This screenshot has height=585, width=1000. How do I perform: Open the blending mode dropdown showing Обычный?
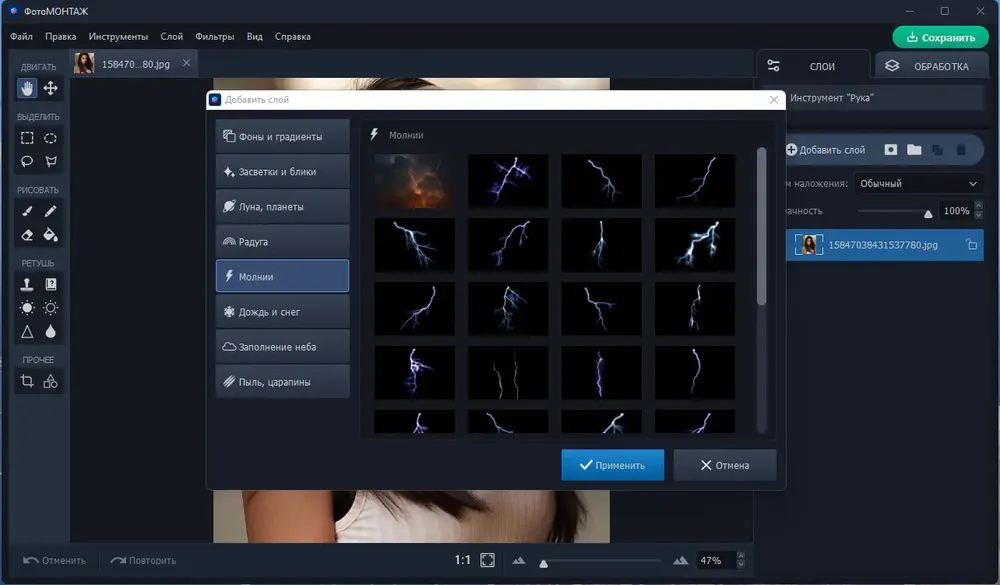click(x=918, y=184)
